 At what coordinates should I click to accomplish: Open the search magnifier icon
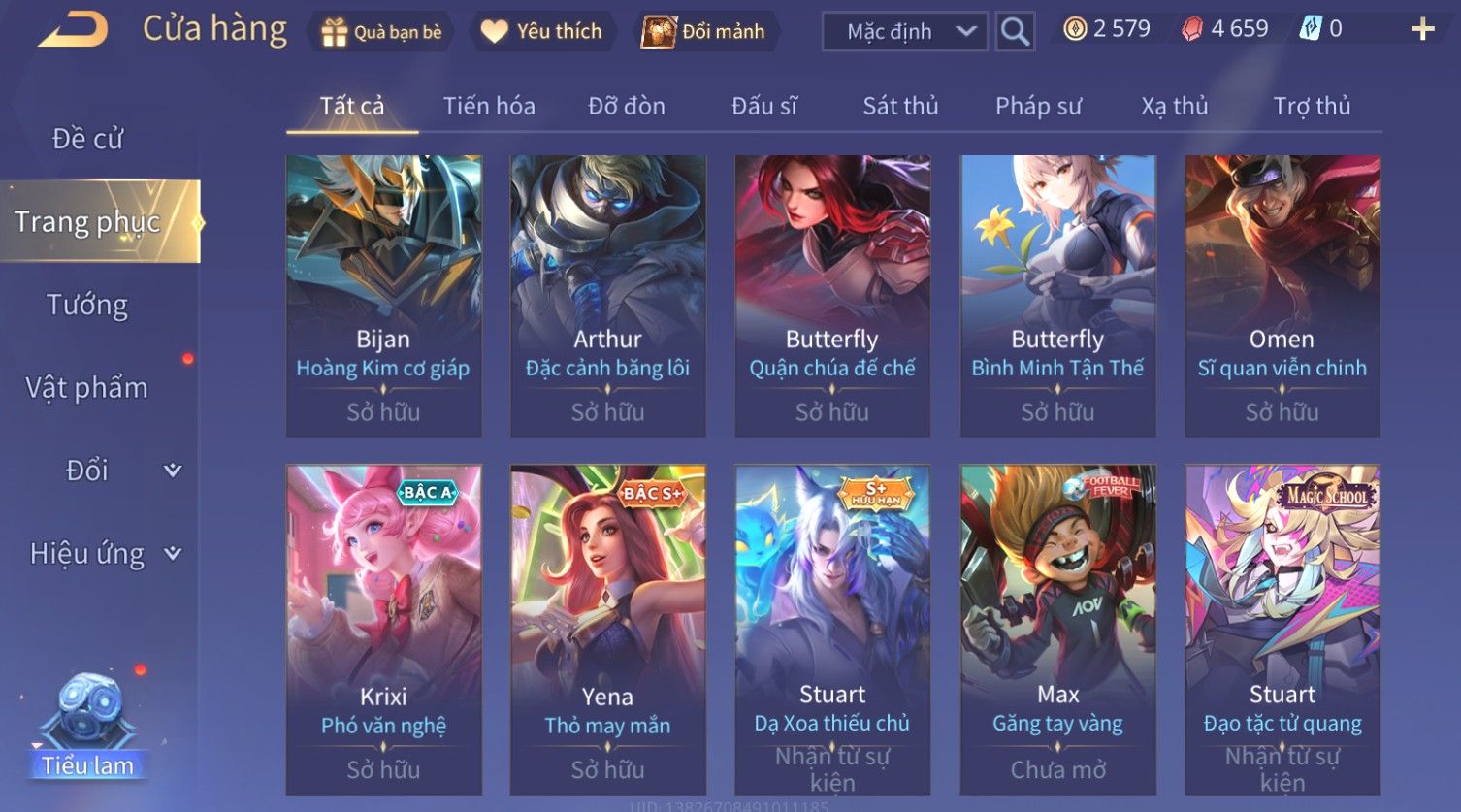point(1015,31)
